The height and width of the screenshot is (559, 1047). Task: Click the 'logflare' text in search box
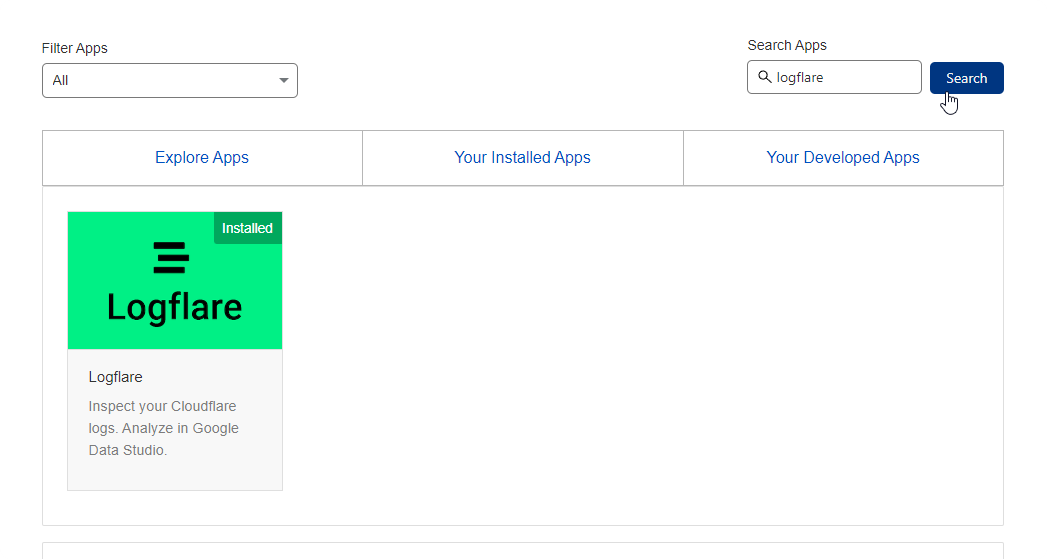click(800, 77)
